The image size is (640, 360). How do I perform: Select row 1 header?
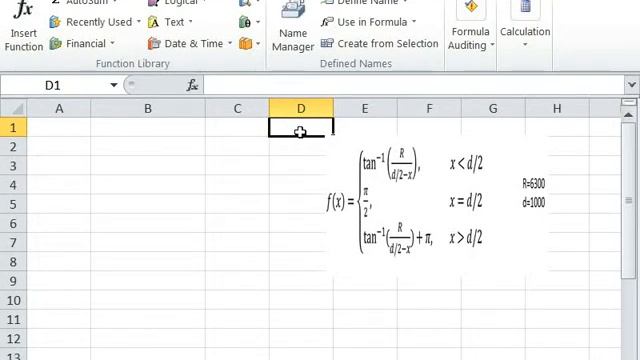(13, 127)
